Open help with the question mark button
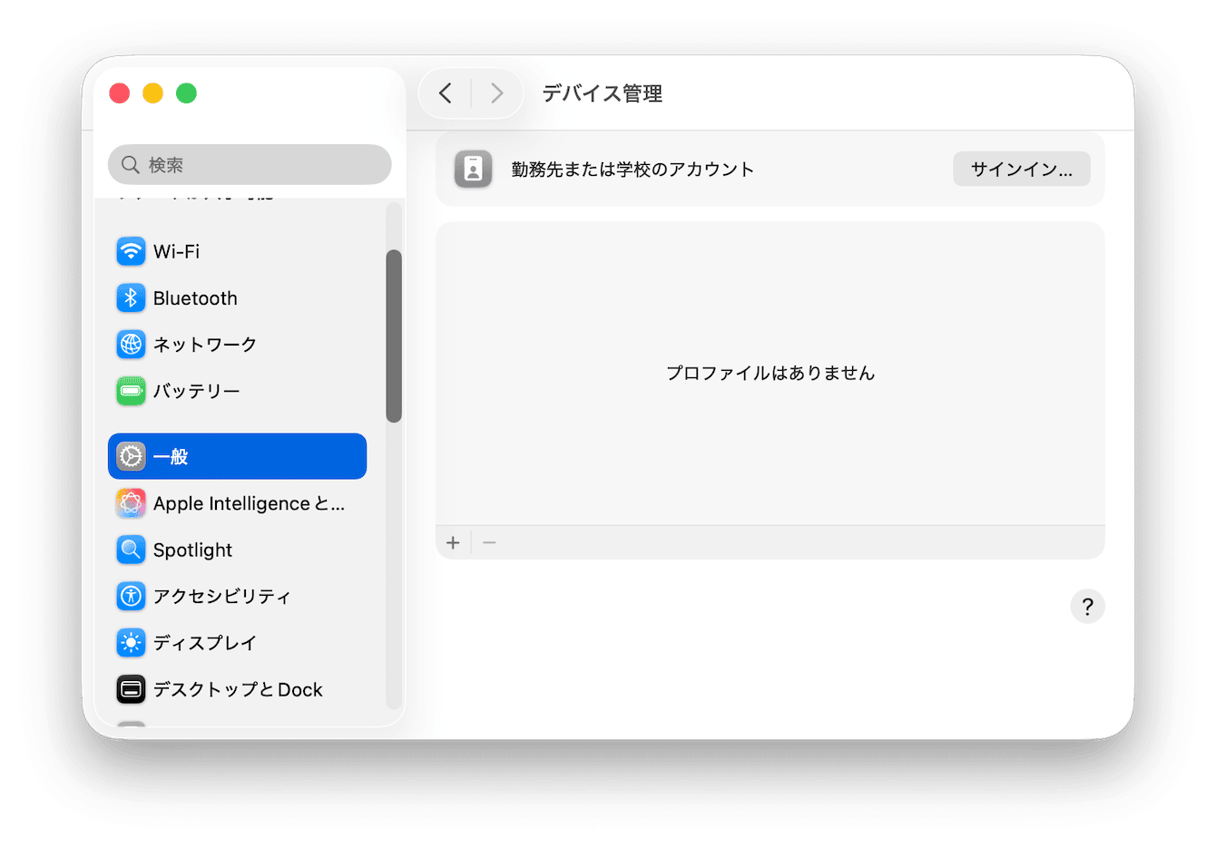Viewport: 1216px width, 847px height. tap(1087, 606)
